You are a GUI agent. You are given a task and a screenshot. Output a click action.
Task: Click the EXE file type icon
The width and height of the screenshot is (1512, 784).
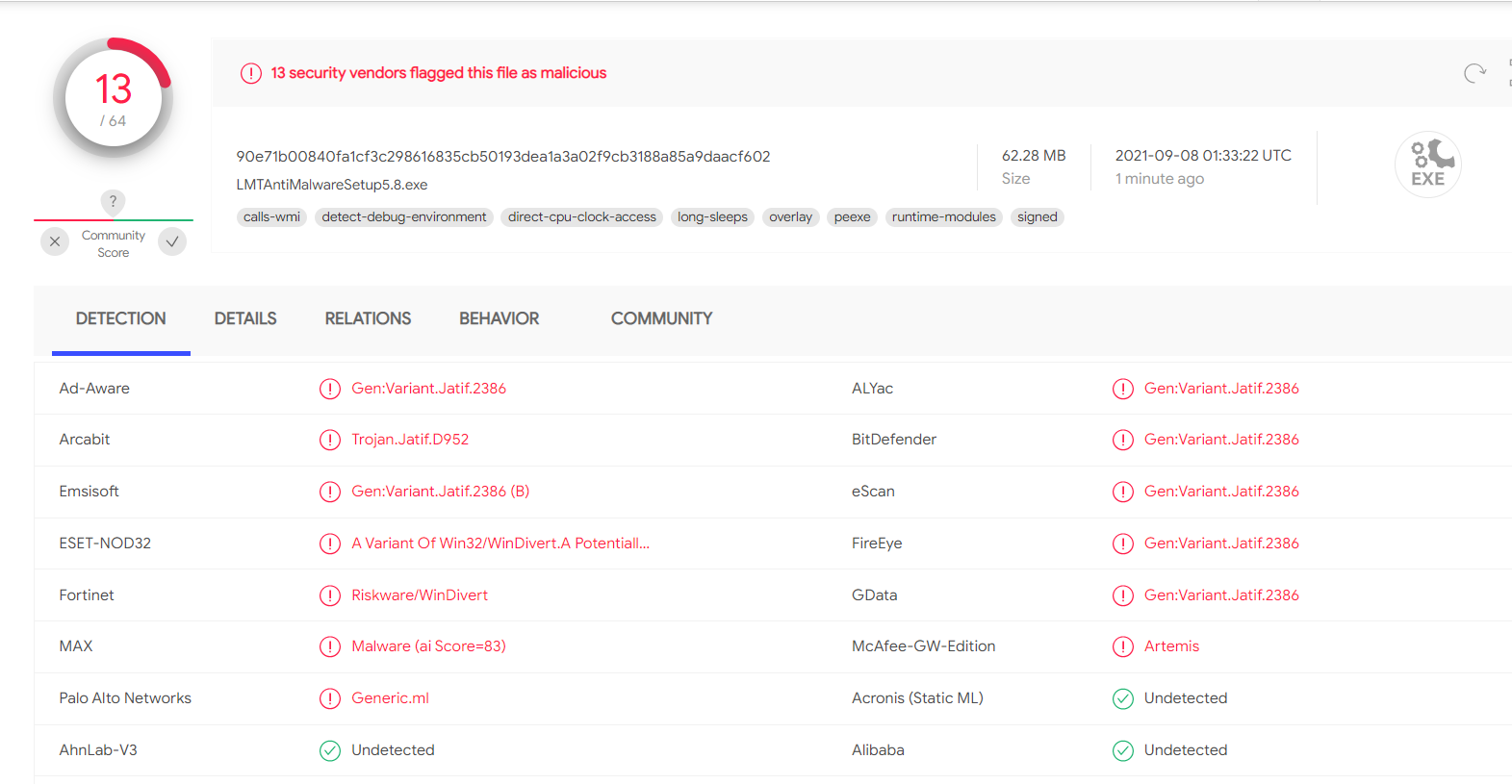(x=1428, y=164)
